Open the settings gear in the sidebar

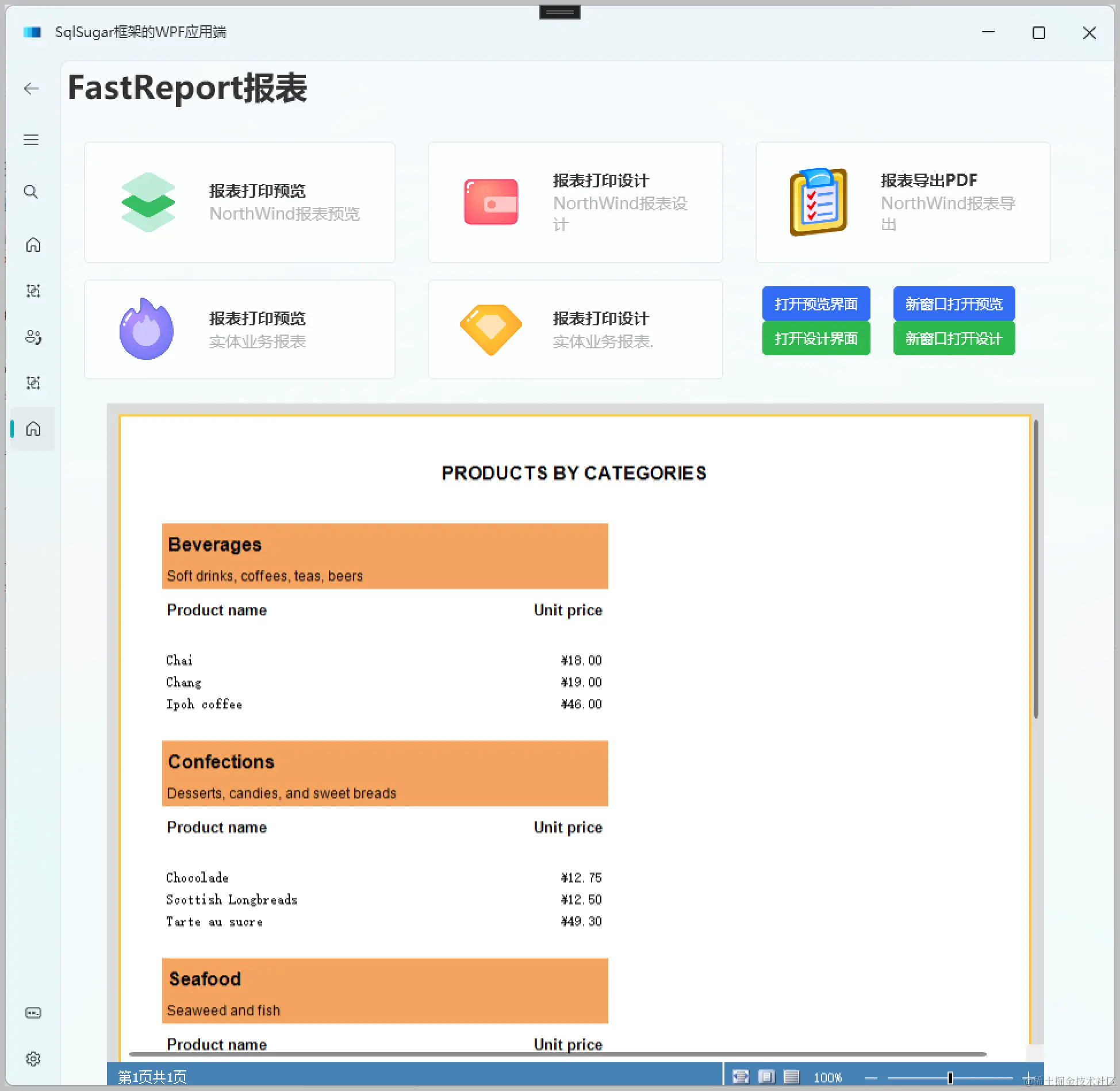click(x=33, y=1059)
